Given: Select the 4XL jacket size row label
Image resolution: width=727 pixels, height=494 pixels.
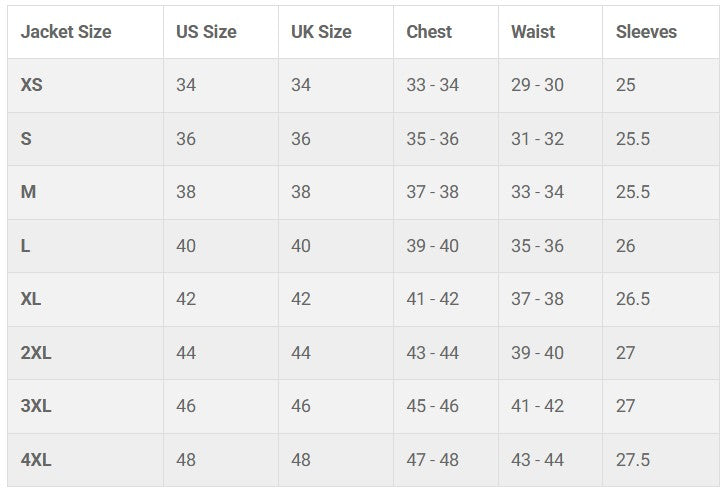Looking at the screenshot, I should pyautogui.click(x=36, y=460).
